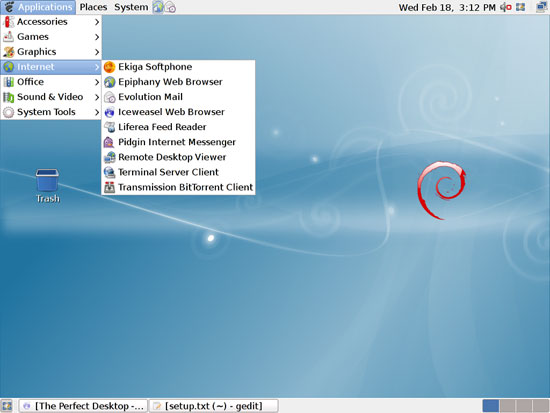This screenshot has width=550, height=413.
Task: Select the second workspace in switcher
Action: [507, 406]
